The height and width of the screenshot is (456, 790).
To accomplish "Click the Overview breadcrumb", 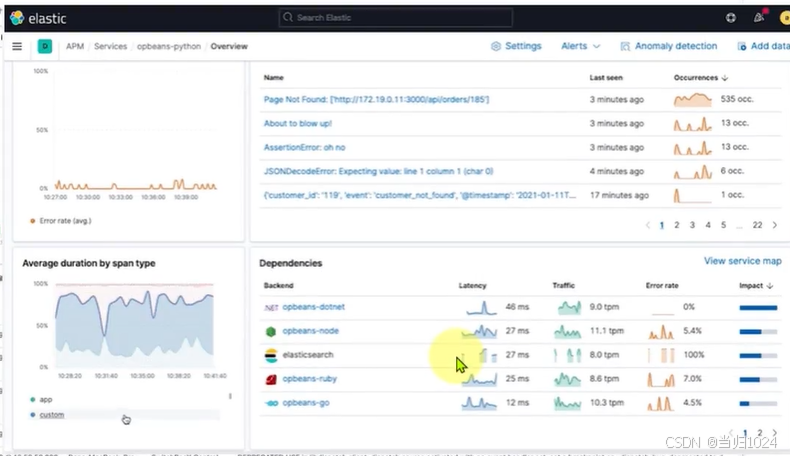I will (229, 46).
